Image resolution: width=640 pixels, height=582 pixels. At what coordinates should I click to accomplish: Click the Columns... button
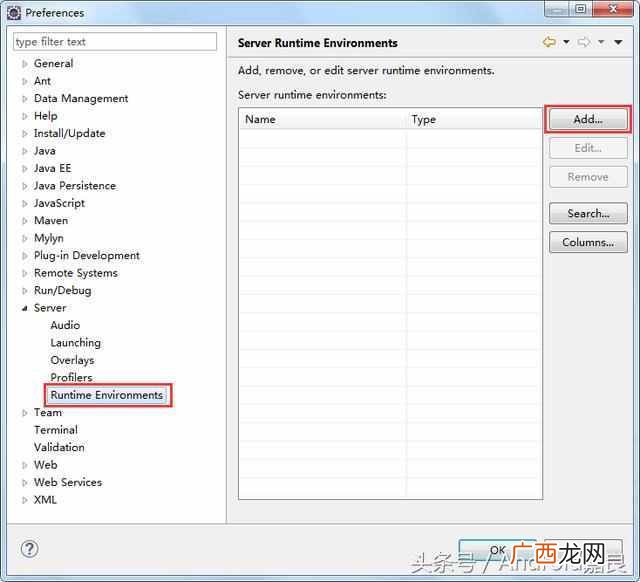coord(588,242)
